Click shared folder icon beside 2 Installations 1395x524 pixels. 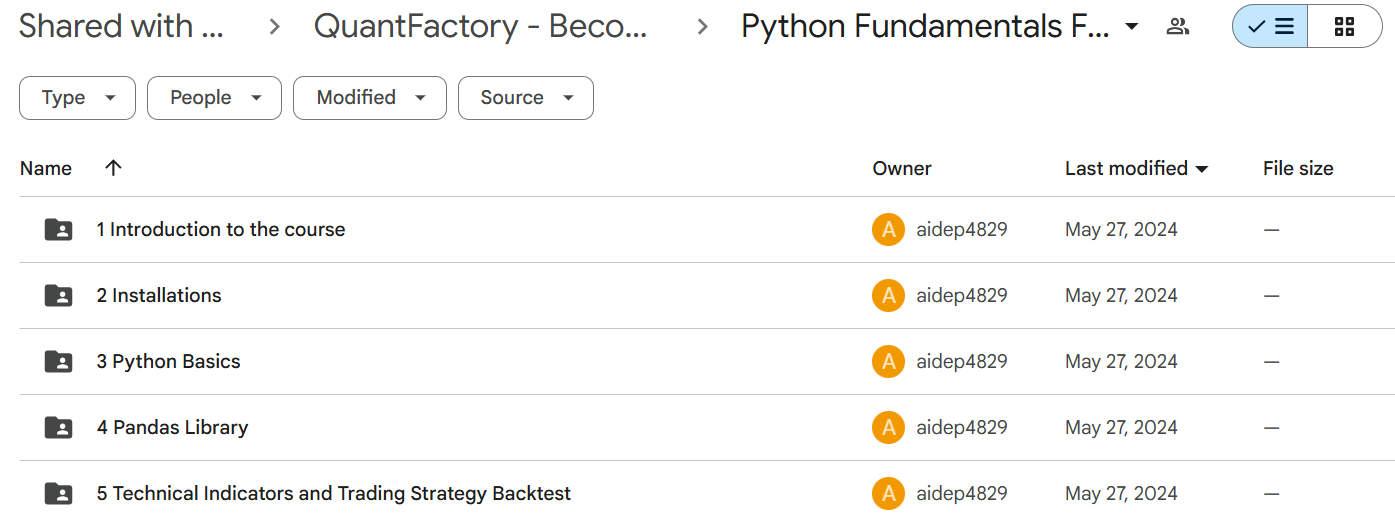(59, 296)
